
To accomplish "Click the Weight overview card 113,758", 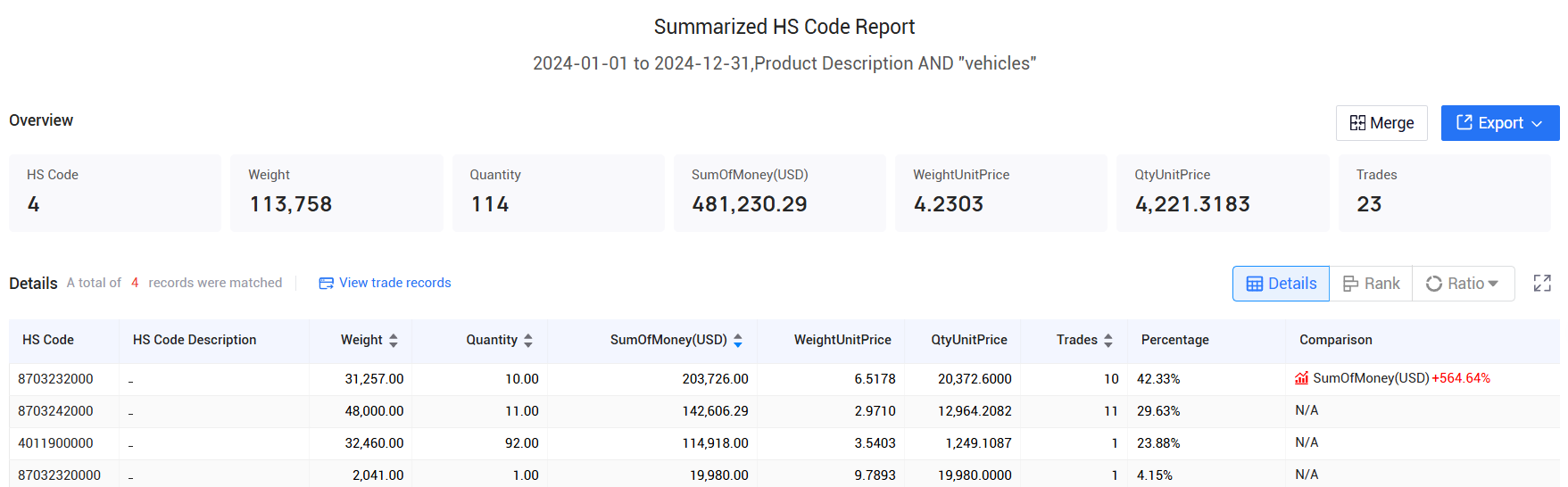I will click(x=336, y=193).
